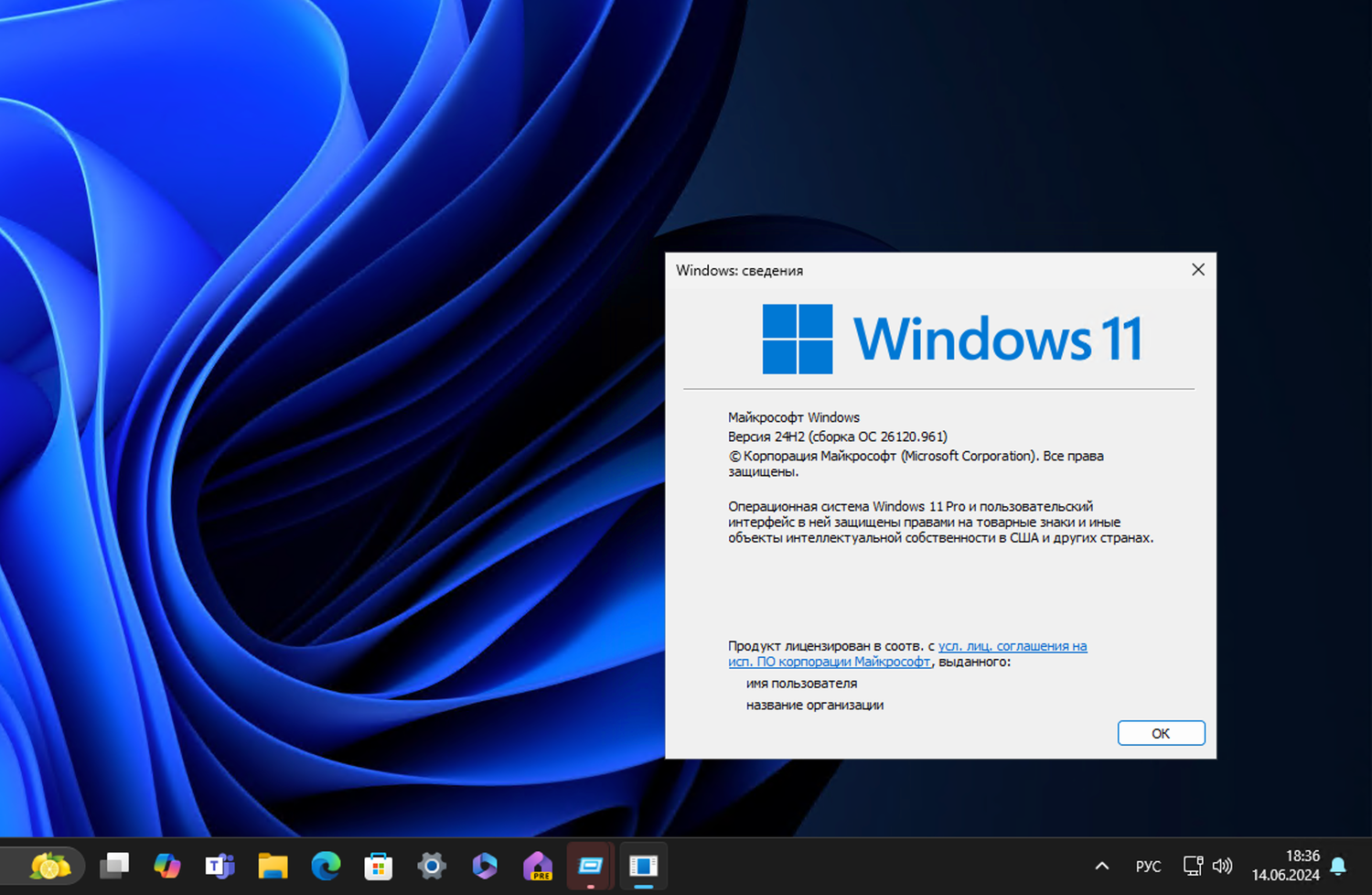Launch Microsoft Edge browser
This screenshot has width=1372, height=895.
tap(327, 865)
